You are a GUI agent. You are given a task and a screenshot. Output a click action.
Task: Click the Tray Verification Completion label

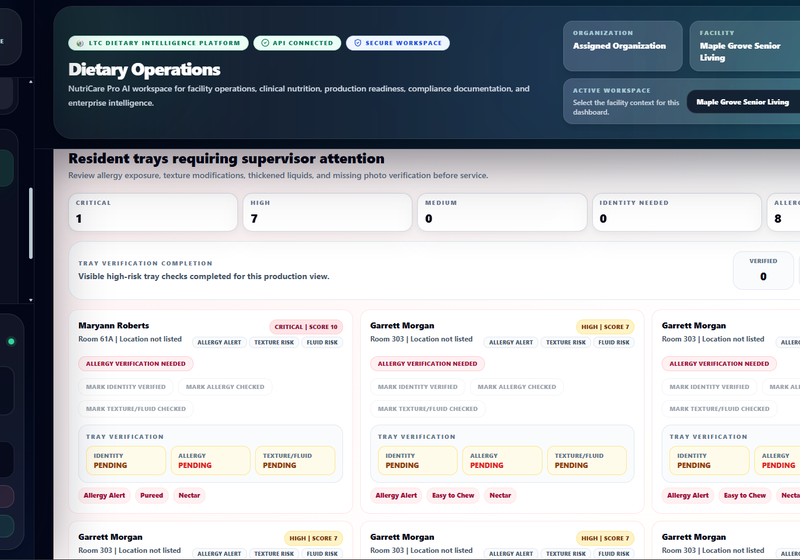click(145, 263)
